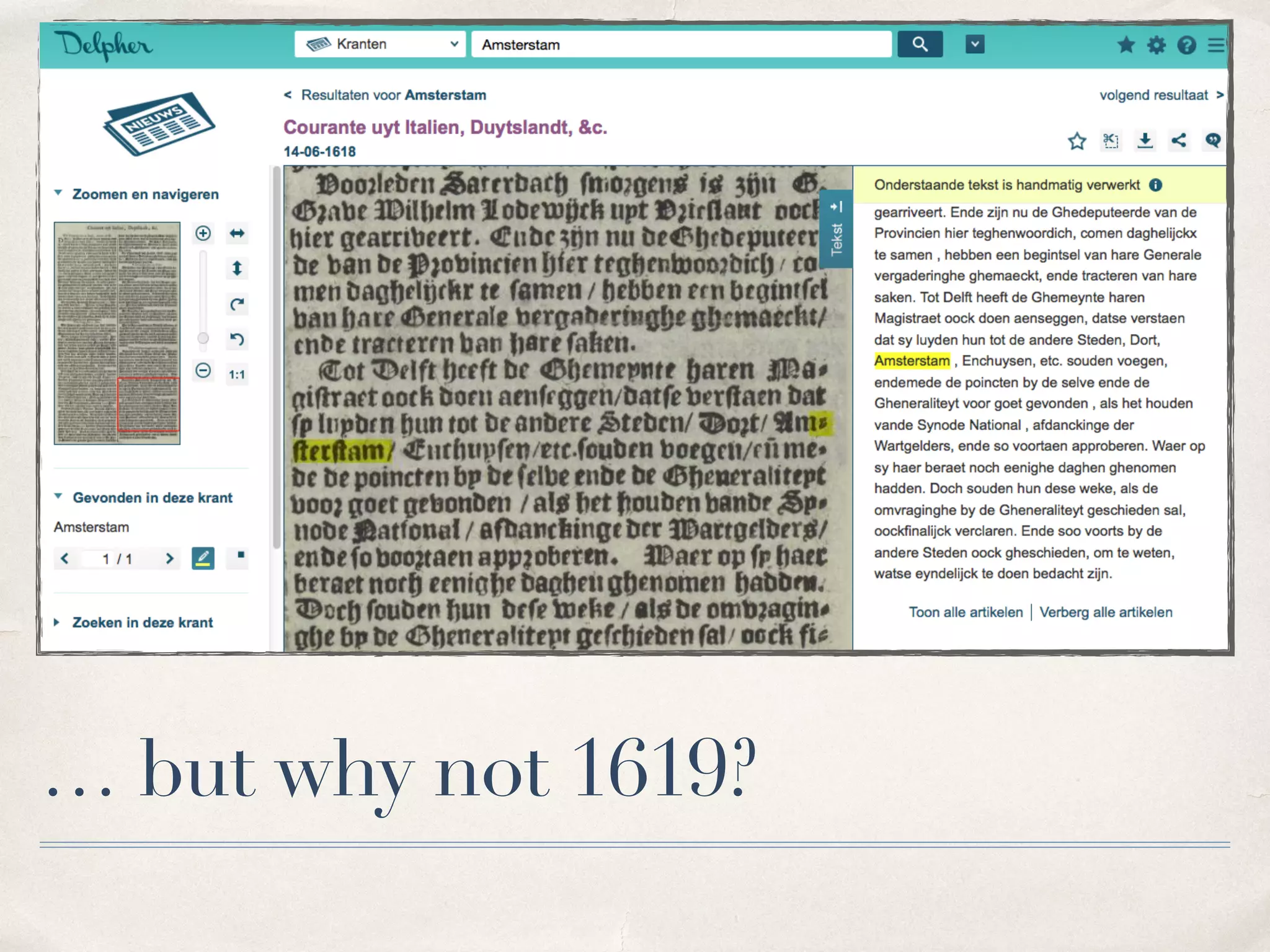The image size is (1270, 952).
Task: Go back to Resultaten voor Amsterstam
Action: [x=385, y=95]
